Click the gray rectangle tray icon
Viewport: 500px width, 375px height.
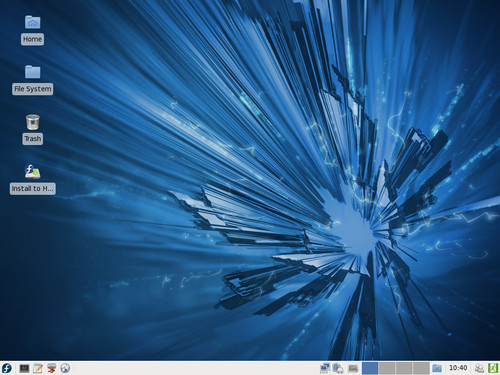click(x=353, y=368)
